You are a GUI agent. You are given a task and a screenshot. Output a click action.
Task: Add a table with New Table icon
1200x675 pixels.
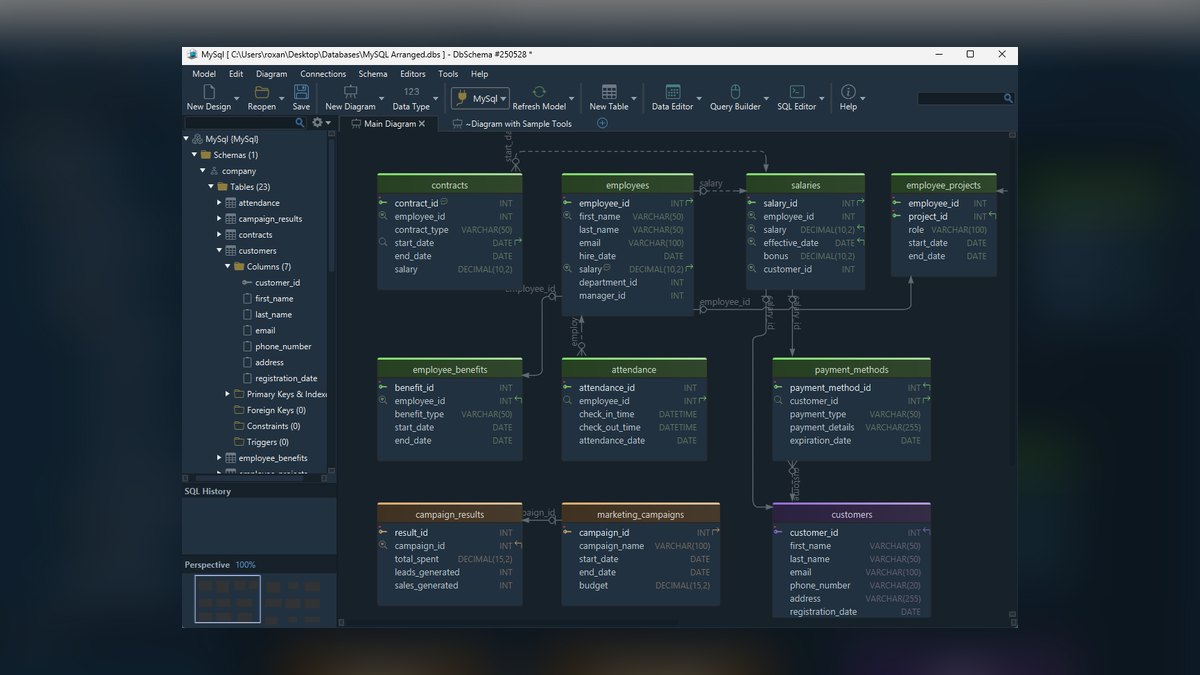(609, 92)
